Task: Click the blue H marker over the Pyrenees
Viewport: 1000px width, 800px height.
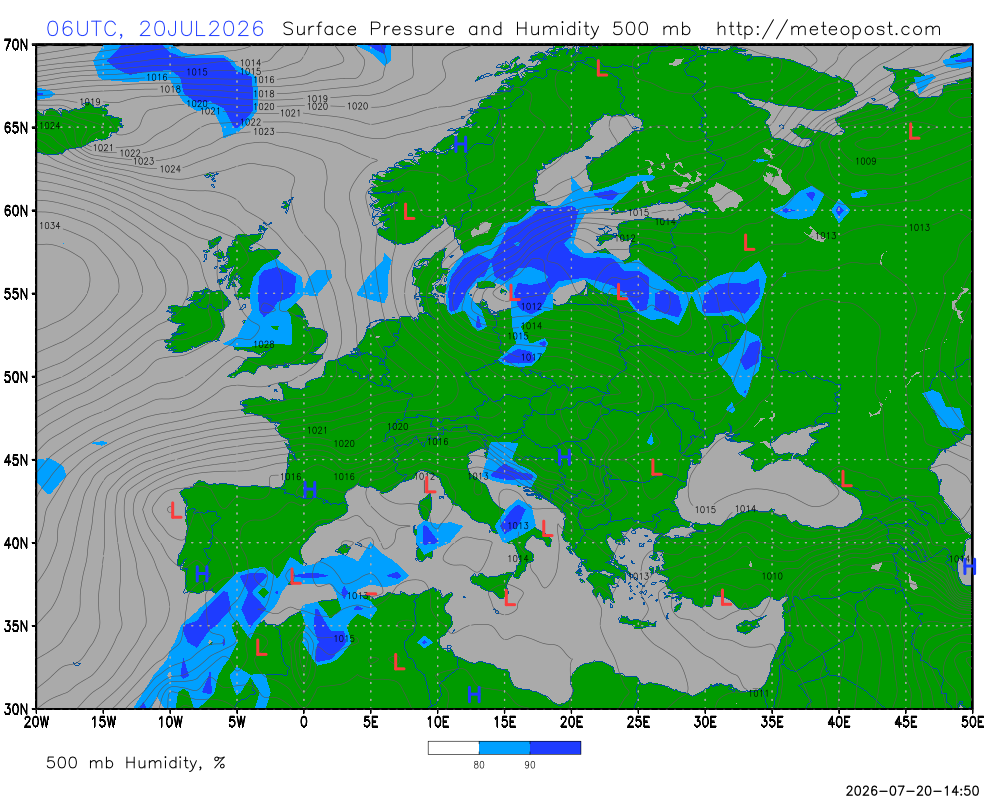Action: (x=310, y=490)
